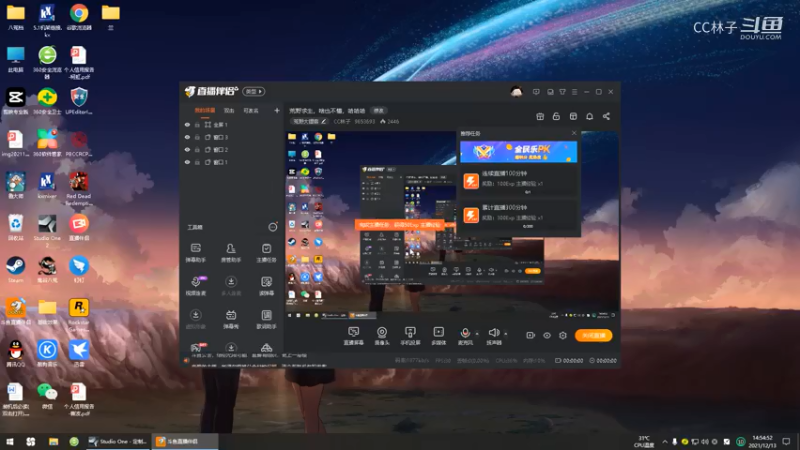Select the 窗口 3 source row
This screenshot has height=450, width=800.
232,137
